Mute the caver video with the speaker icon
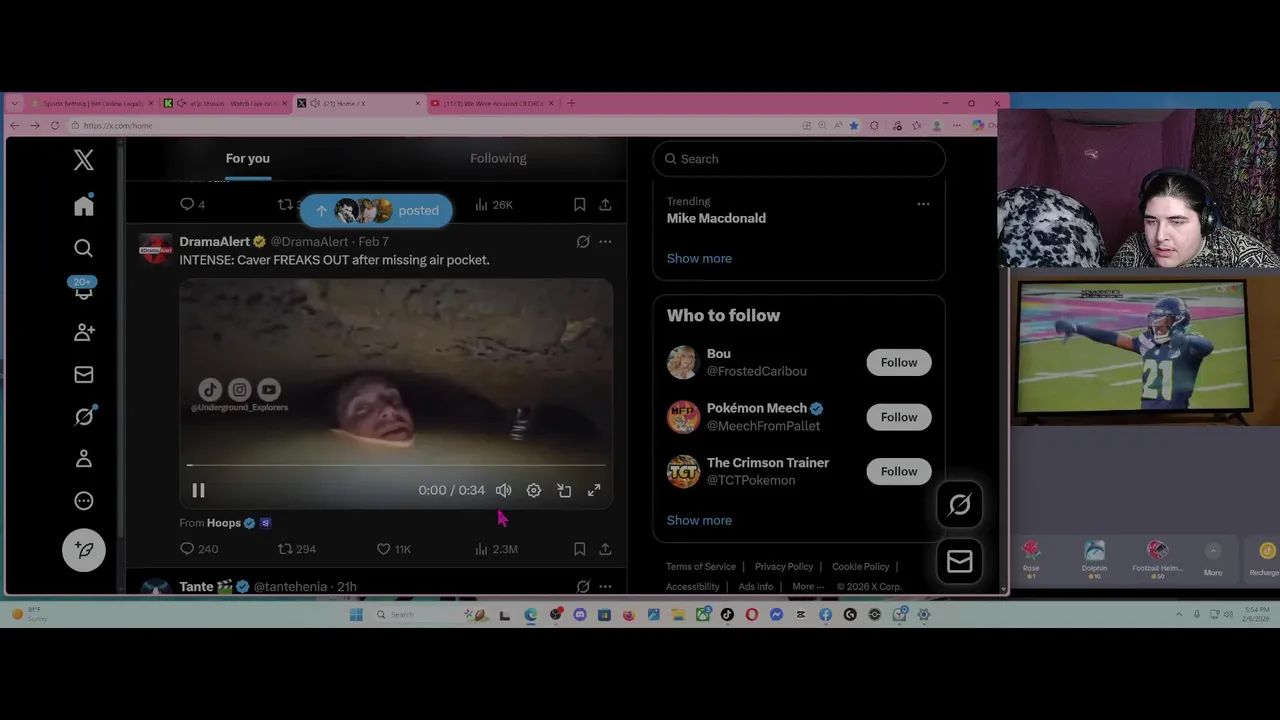 (503, 490)
